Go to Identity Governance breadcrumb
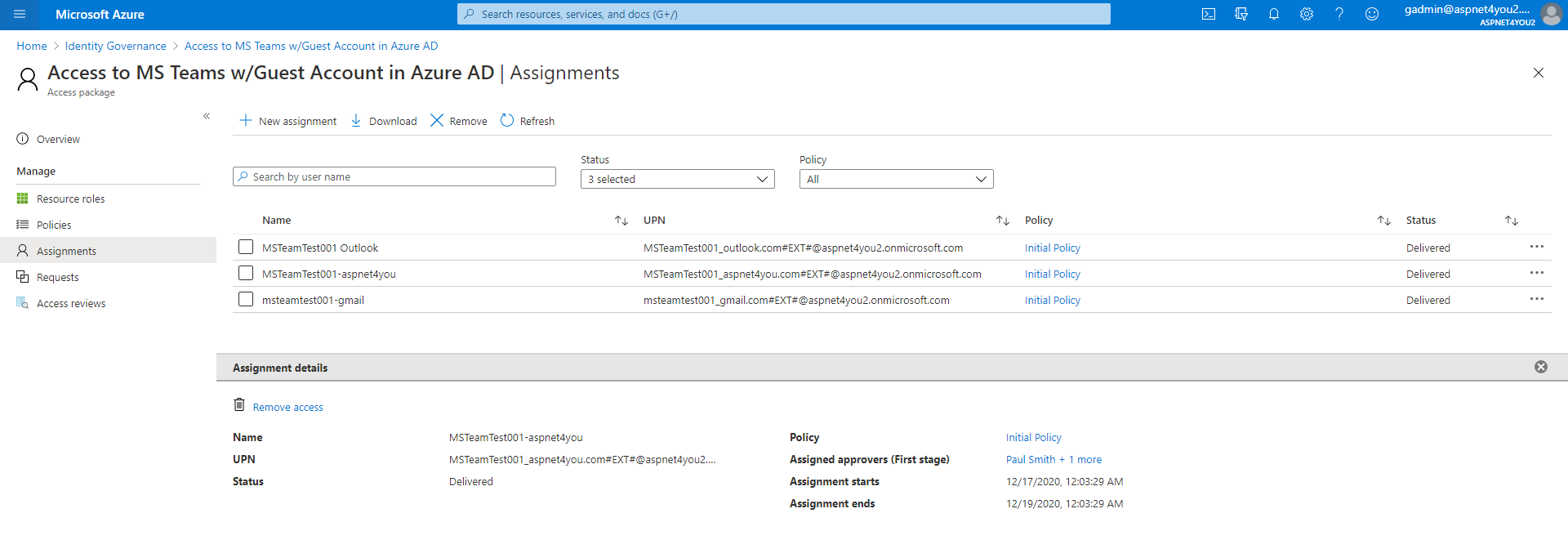This screenshot has height=540, width=1568. (115, 46)
